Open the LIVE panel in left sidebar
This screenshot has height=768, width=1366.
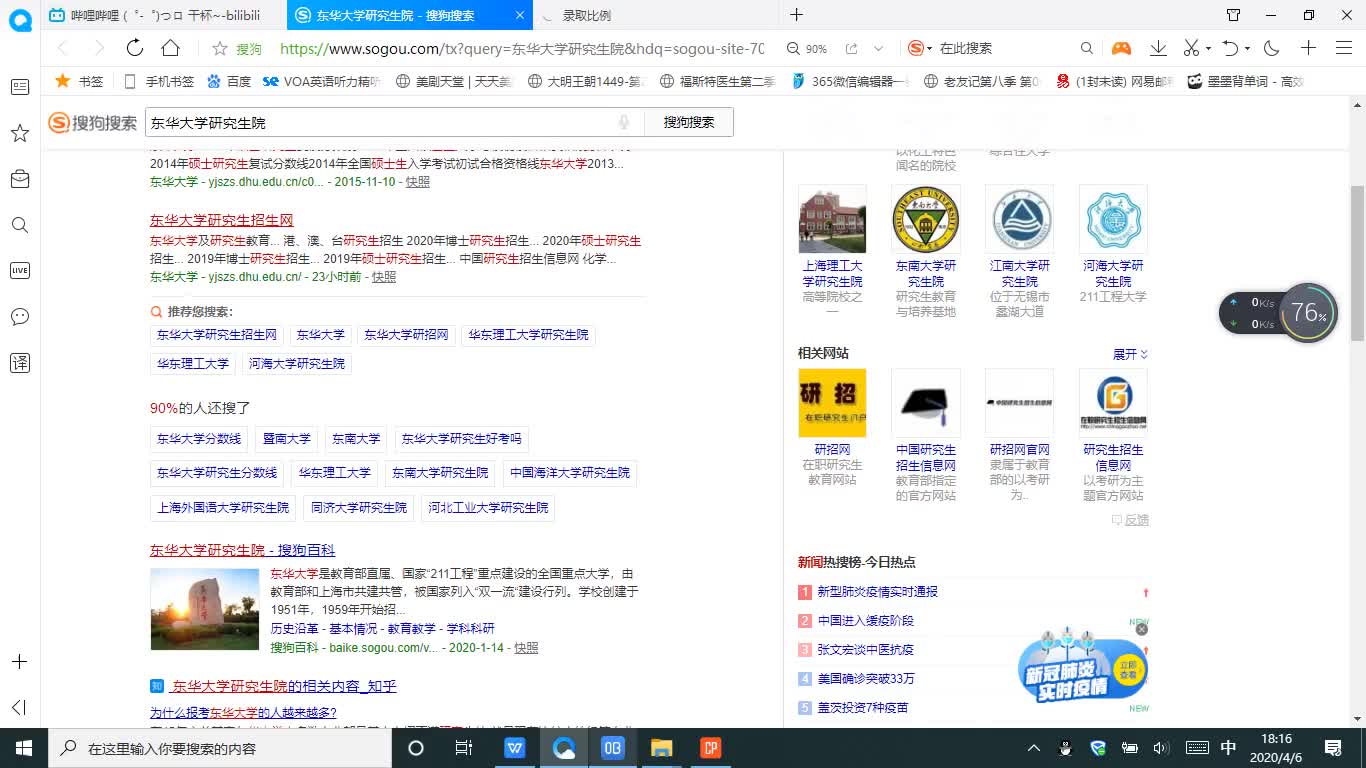pyautogui.click(x=20, y=270)
